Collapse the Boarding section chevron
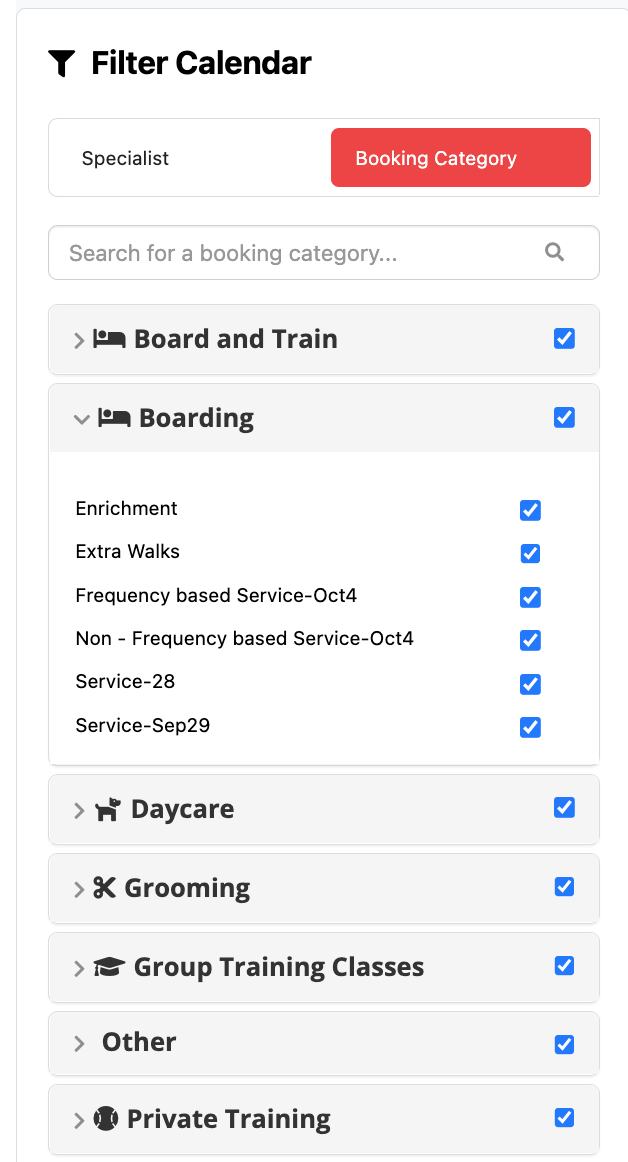 coord(82,419)
